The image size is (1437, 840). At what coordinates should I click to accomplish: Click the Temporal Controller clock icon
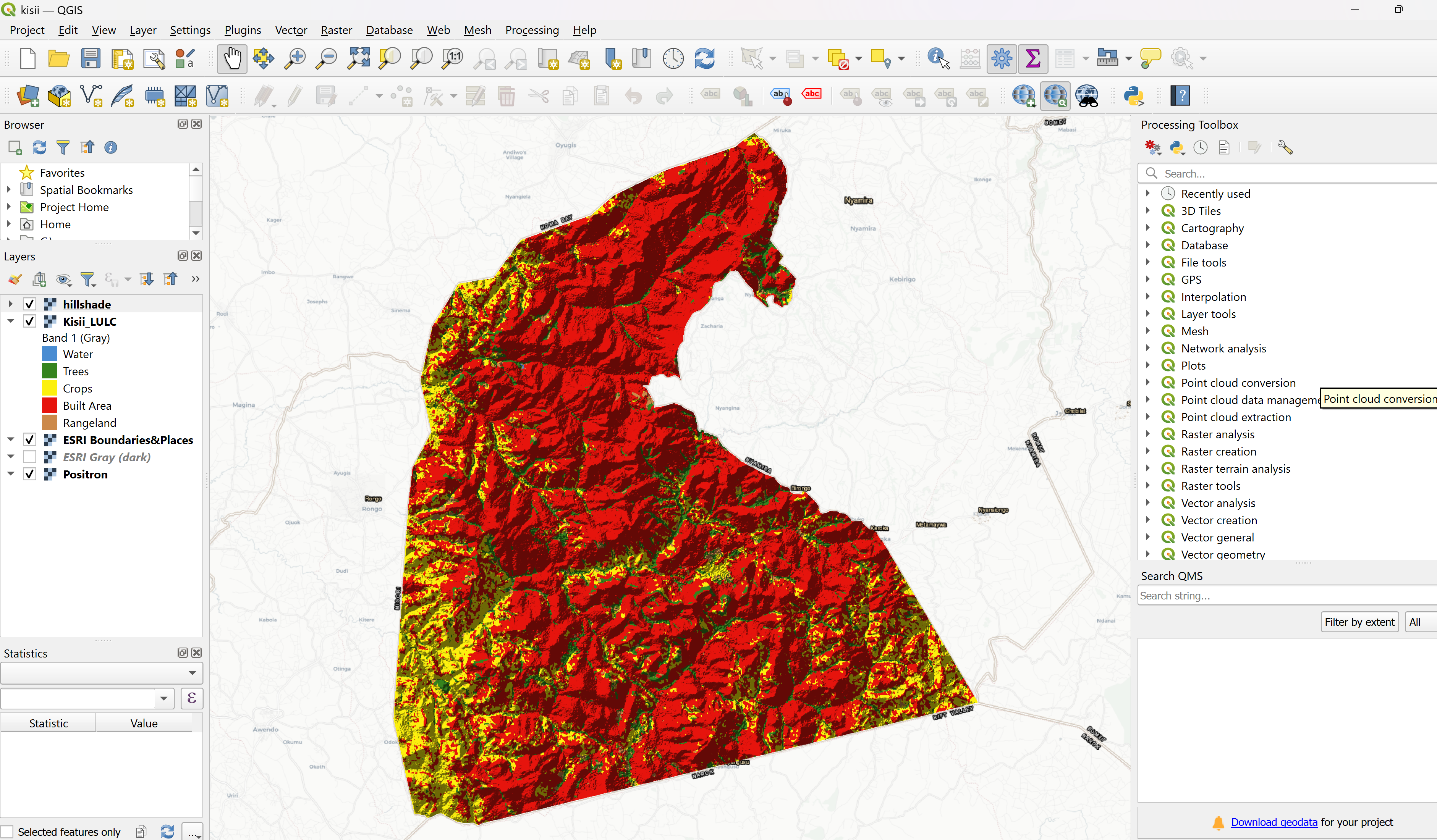673,58
